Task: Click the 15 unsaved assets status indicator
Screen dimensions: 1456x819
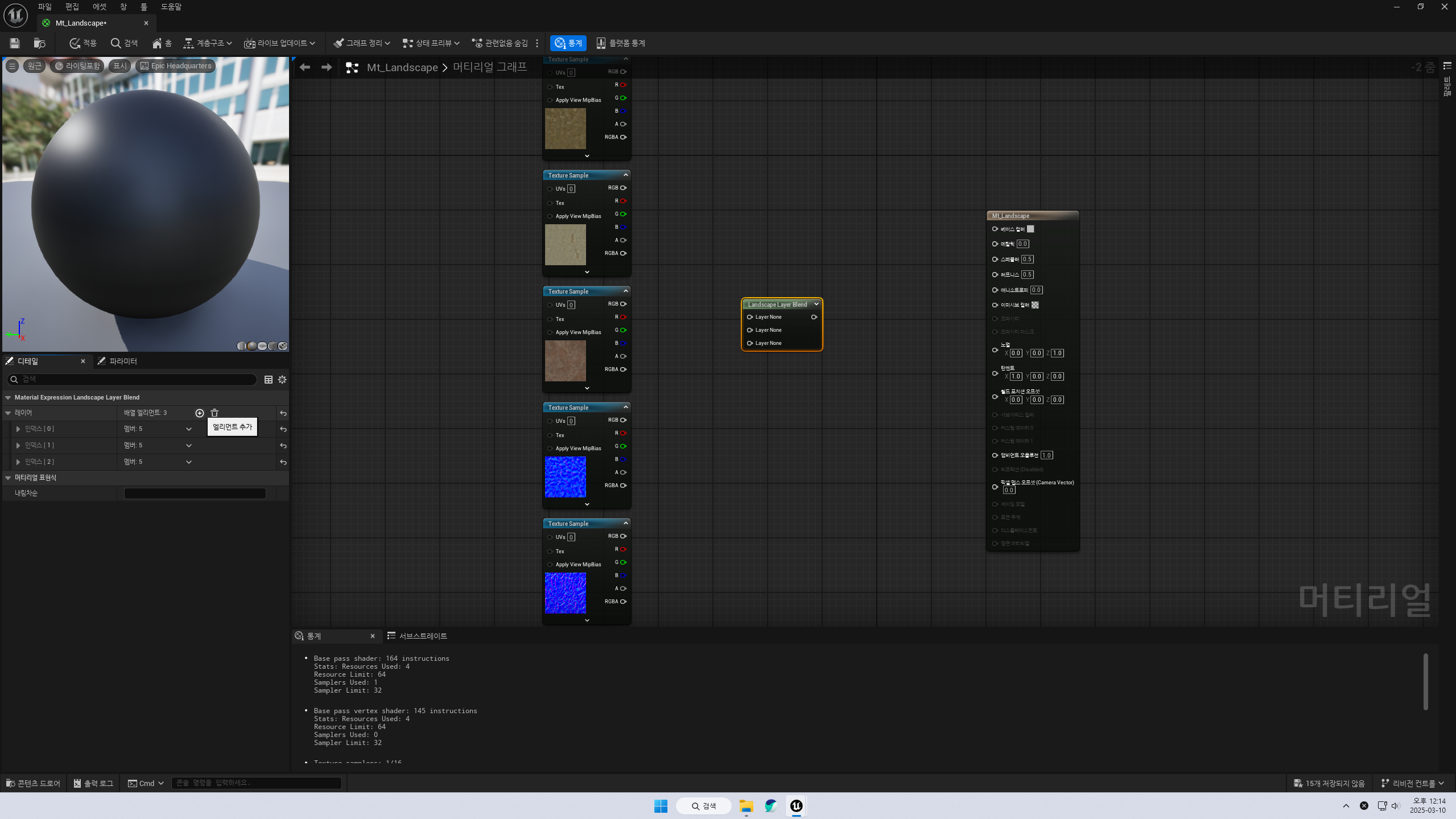Action: (x=1329, y=784)
